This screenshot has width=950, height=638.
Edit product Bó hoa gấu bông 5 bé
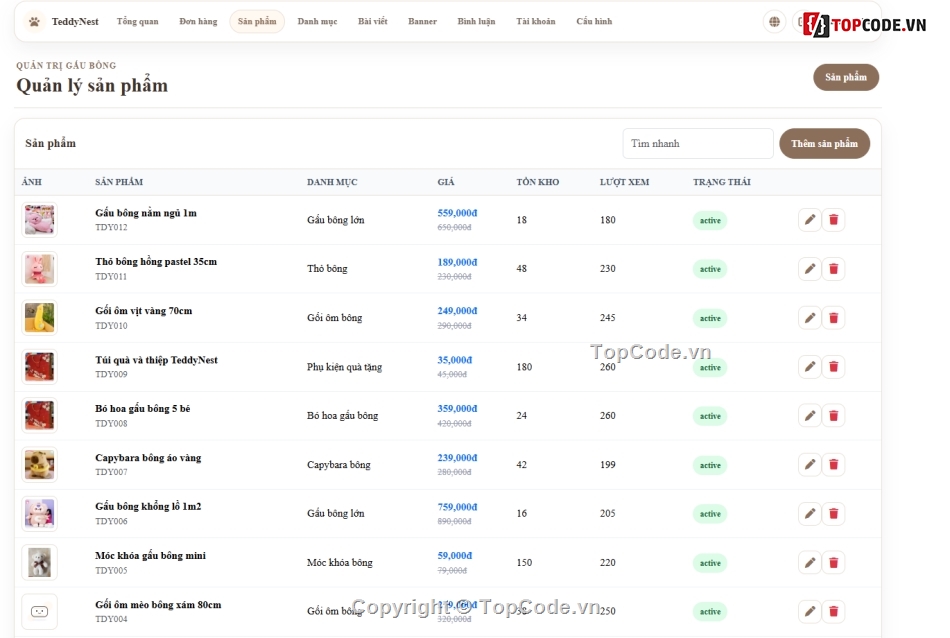point(809,416)
